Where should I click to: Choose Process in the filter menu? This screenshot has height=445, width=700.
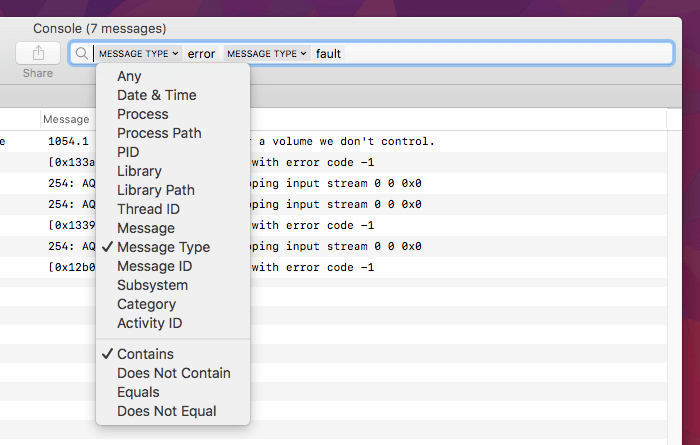(173, 114)
